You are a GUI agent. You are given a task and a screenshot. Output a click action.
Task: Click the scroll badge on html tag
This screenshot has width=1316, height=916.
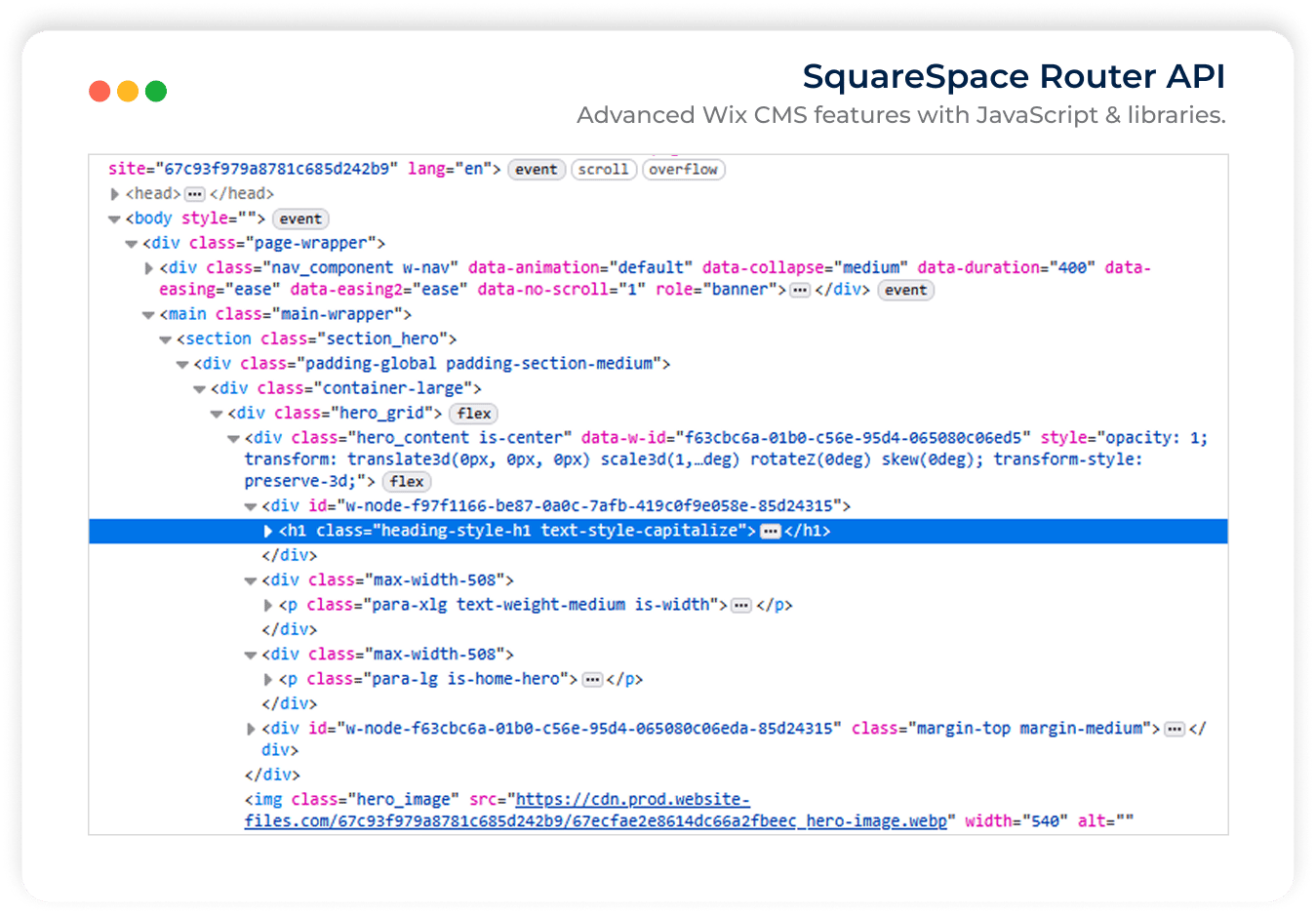click(603, 170)
